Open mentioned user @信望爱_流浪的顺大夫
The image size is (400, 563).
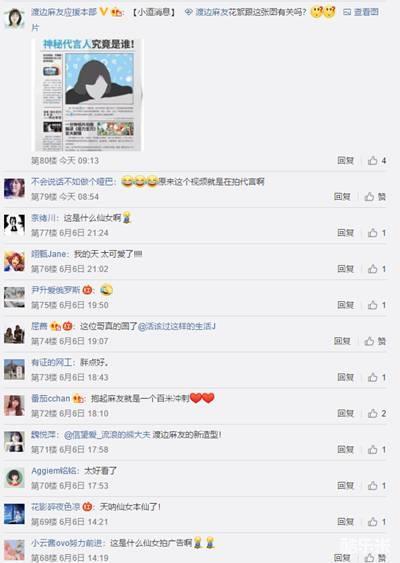point(107,435)
